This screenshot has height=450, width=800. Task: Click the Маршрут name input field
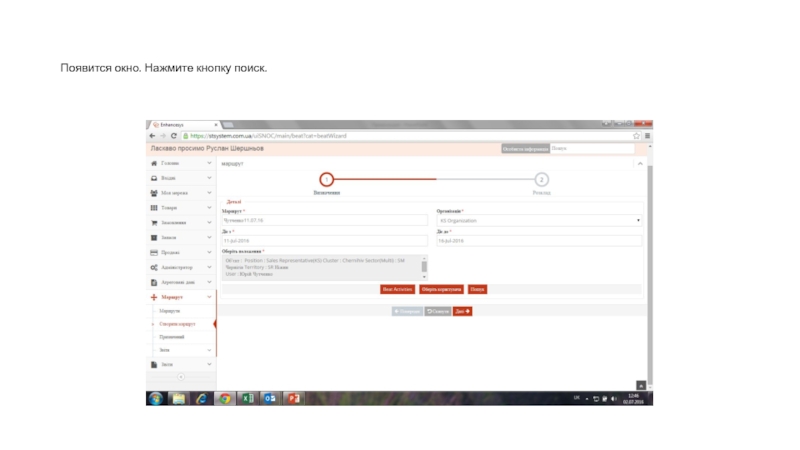coord(324,220)
